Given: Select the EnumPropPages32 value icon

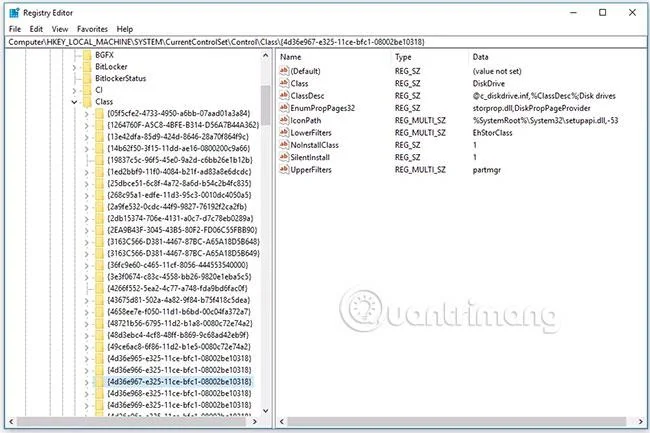Looking at the screenshot, I should point(284,108).
